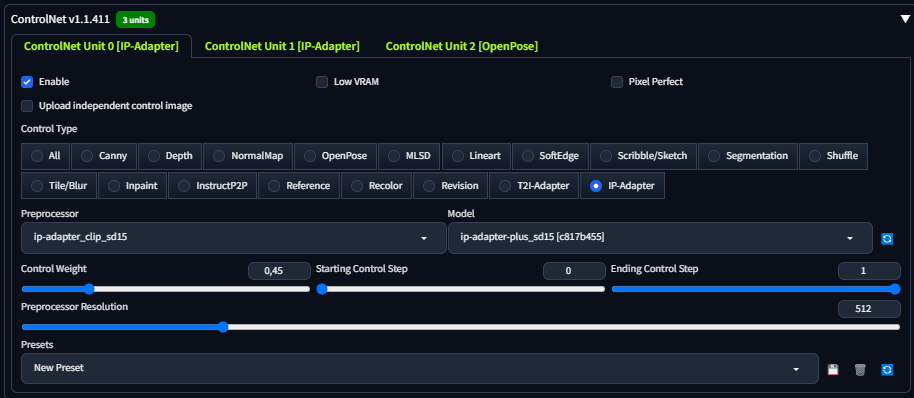Refresh the presets list
The height and width of the screenshot is (398, 914).
pos(887,369)
